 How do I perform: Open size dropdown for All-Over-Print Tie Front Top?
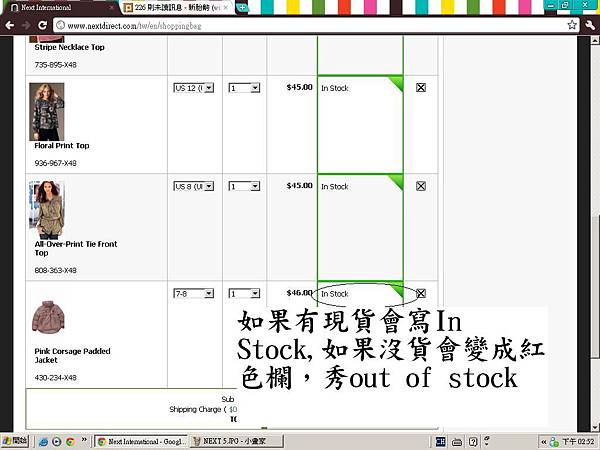click(193, 186)
